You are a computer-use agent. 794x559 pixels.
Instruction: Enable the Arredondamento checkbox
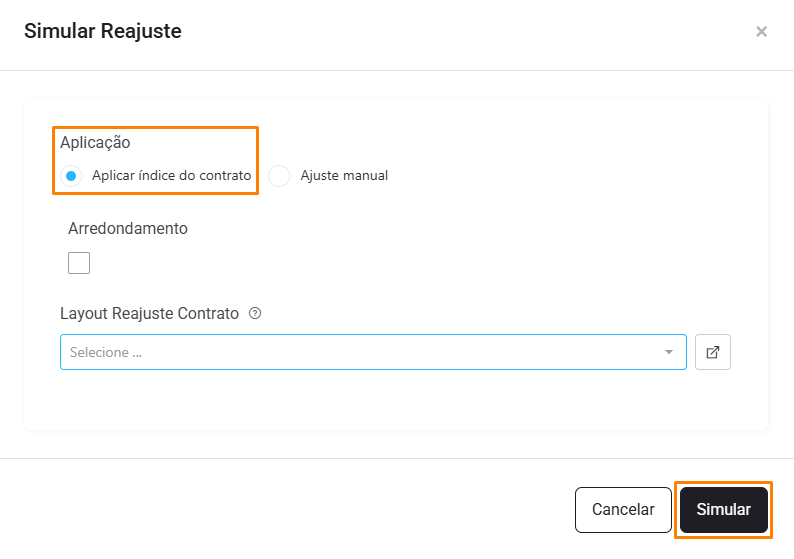coord(79,263)
